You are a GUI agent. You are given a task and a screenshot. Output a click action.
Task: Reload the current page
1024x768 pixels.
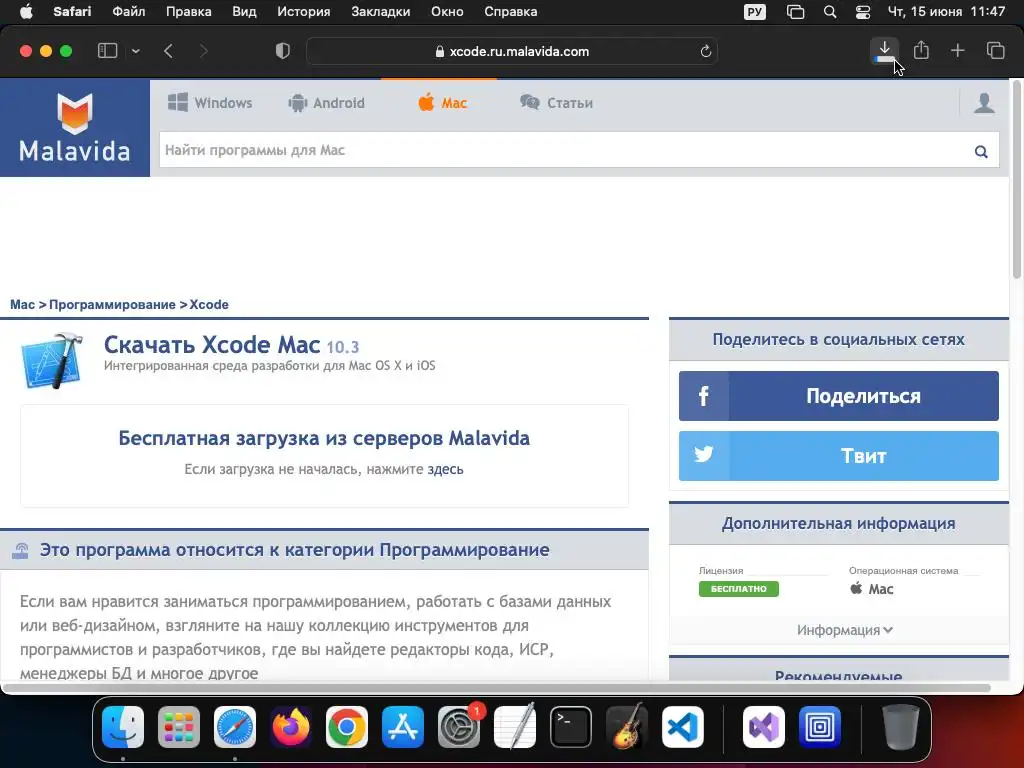[x=705, y=51]
